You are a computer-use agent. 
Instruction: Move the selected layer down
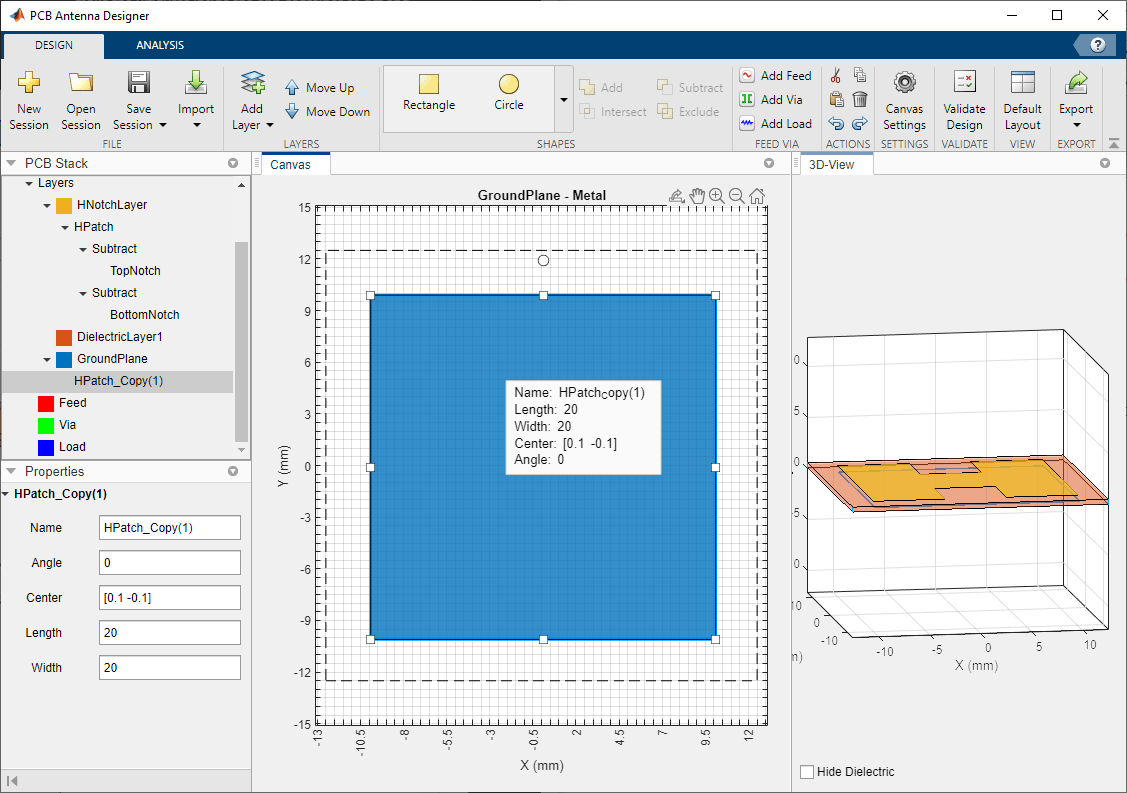coord(328,111)
